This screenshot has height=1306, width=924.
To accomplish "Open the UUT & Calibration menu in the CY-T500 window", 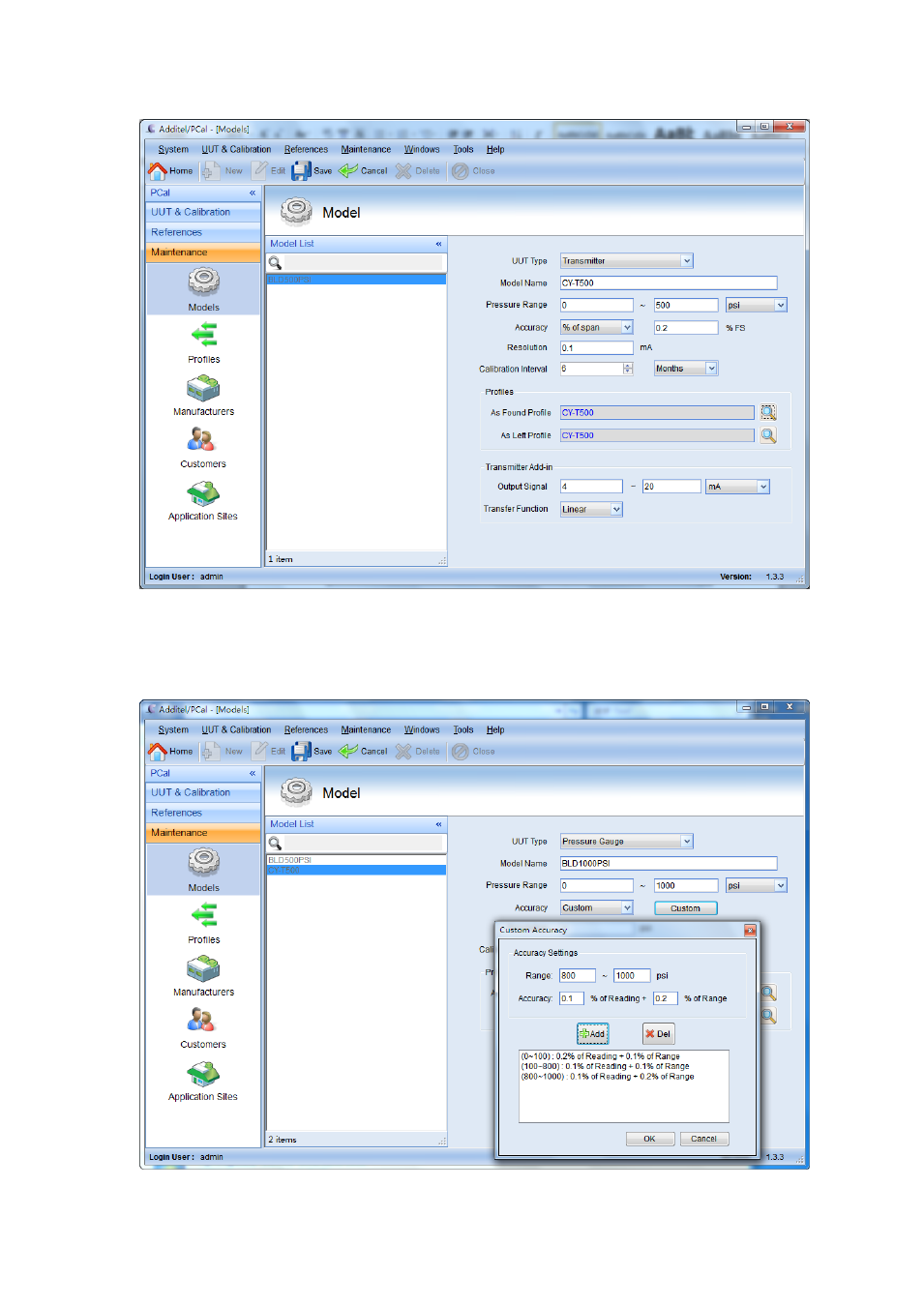I will click(236, 149).
